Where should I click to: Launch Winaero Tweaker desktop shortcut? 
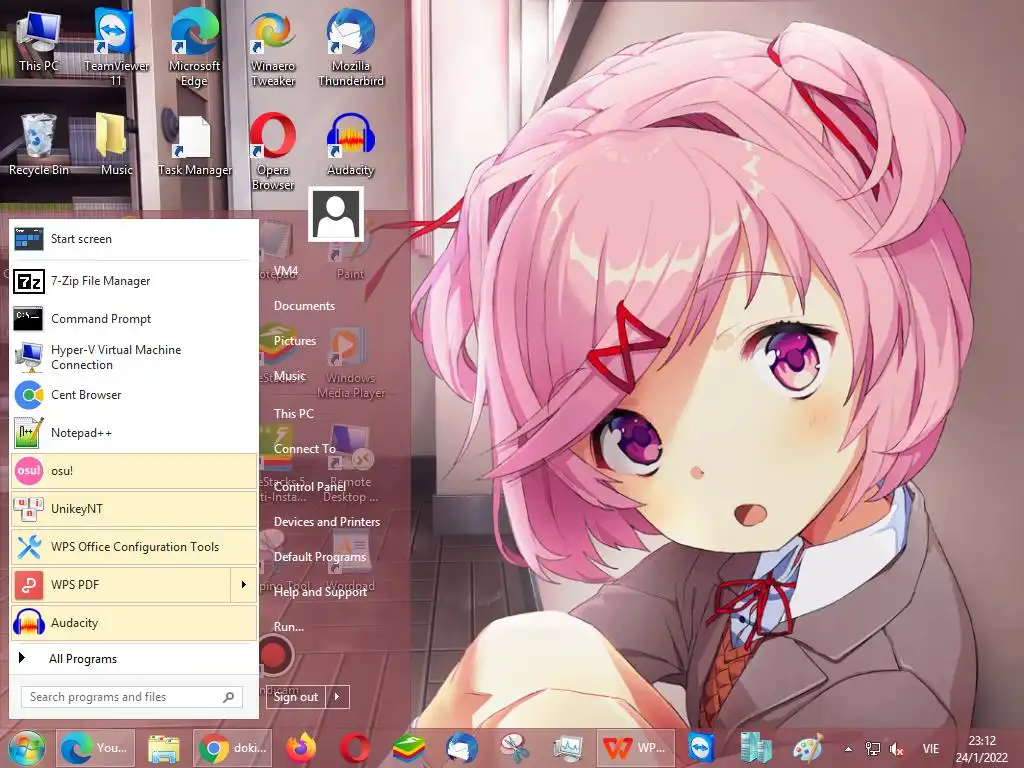point(272,46)
